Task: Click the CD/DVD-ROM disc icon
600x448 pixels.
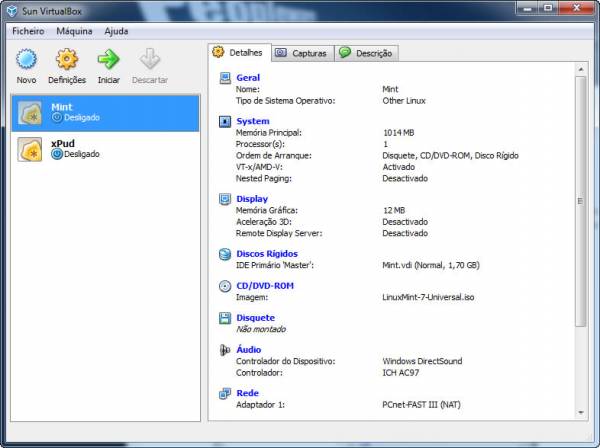Action: [x=225, y=286]
